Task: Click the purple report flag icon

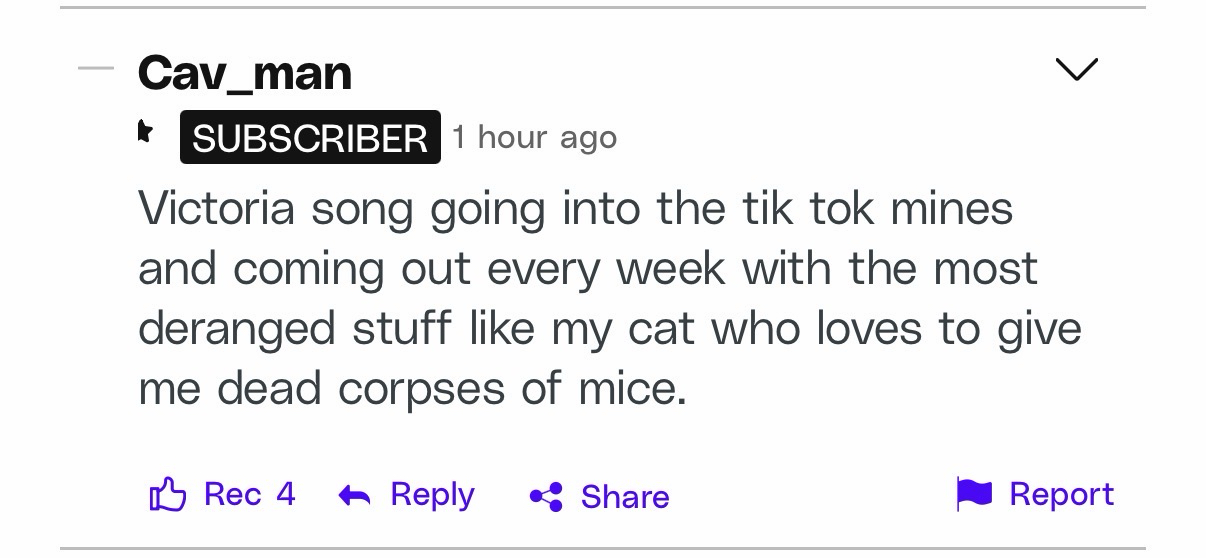Action: point(974,494)
